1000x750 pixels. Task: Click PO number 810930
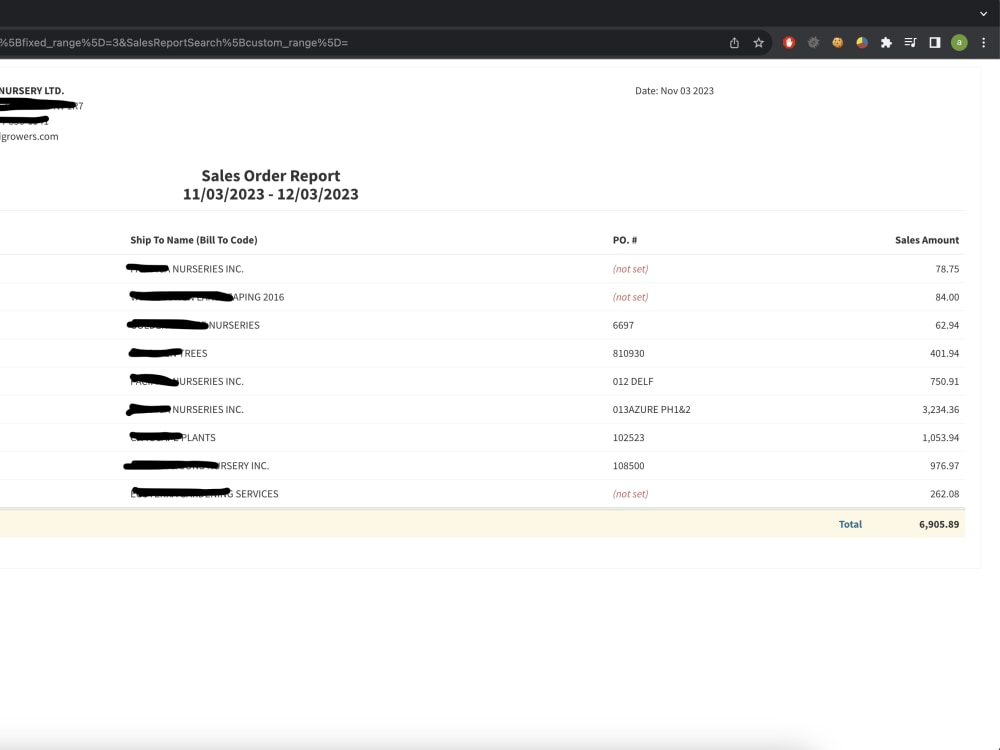coord(628,353)
